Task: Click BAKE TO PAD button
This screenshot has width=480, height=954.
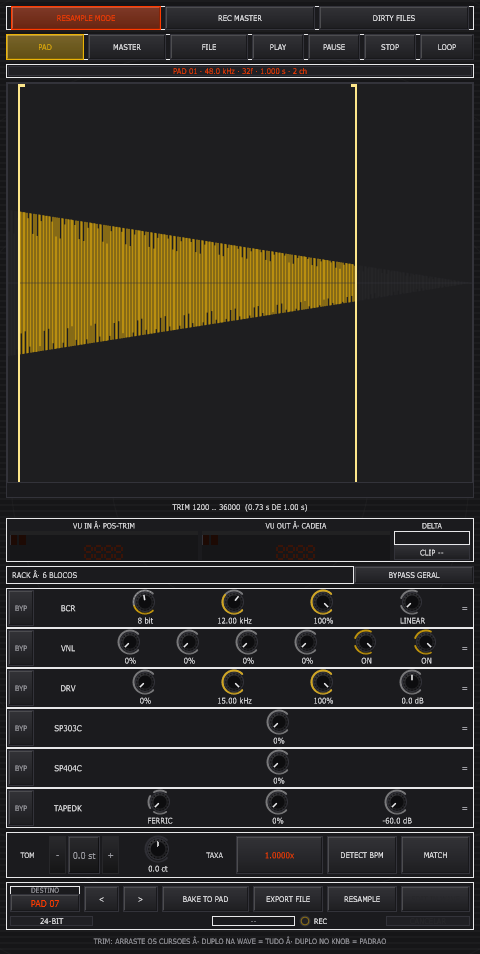Action: pyautogui.click(x=206, y=899)
